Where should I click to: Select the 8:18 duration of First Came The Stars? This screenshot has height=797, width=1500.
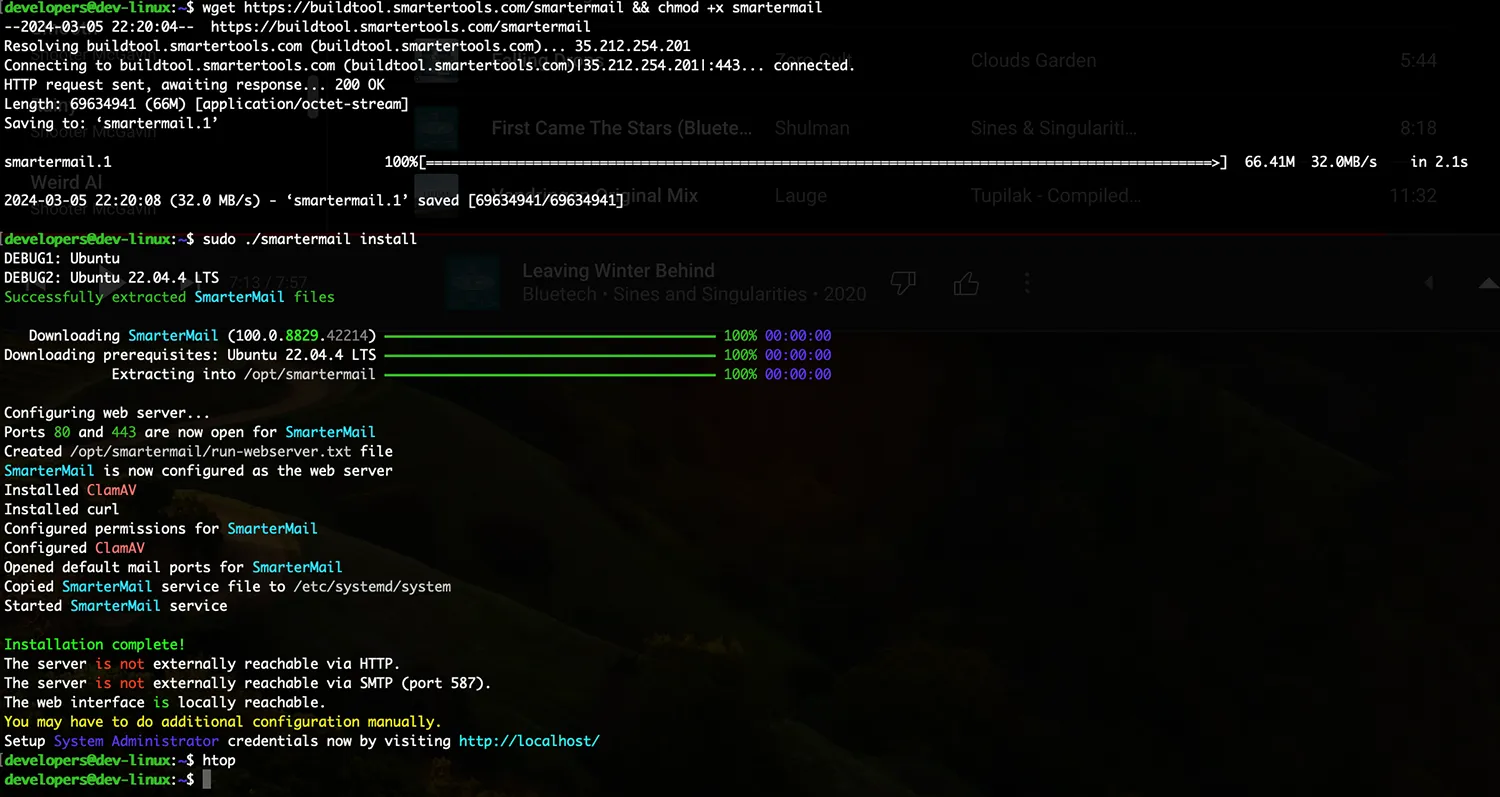pos(1417,128)
